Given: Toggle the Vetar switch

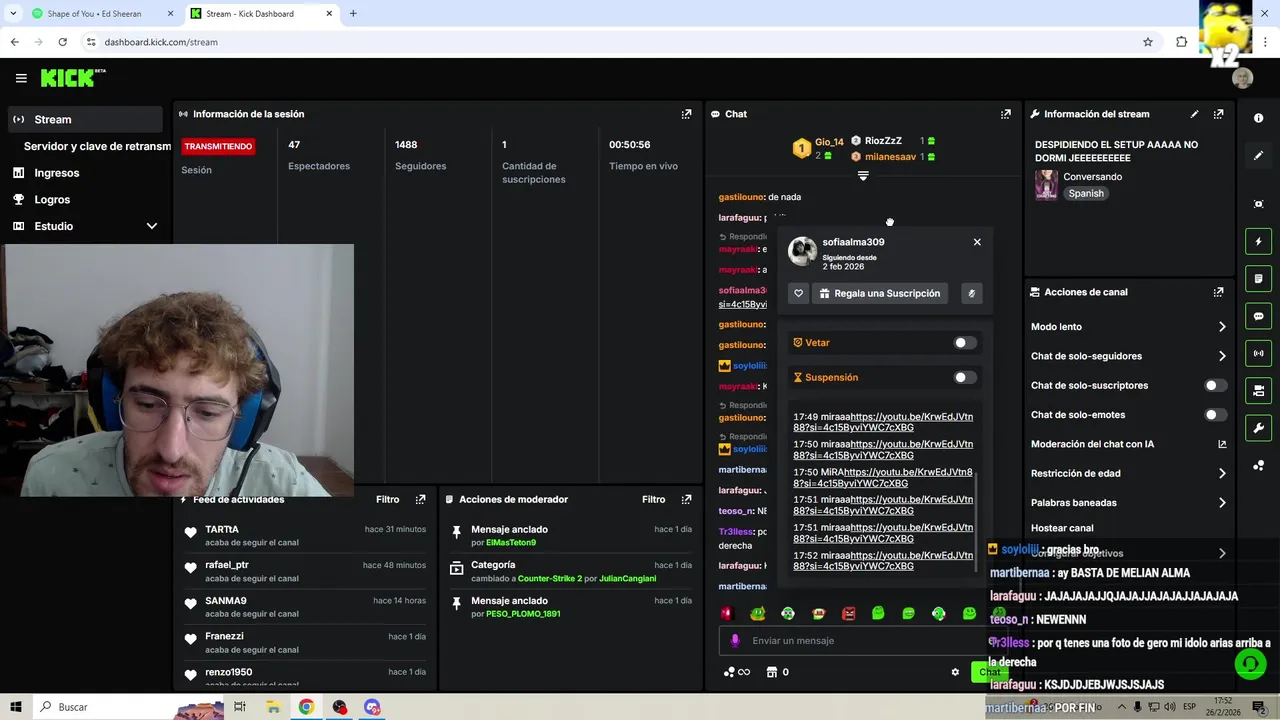Looking at the screenshot, I should [964, 343].
